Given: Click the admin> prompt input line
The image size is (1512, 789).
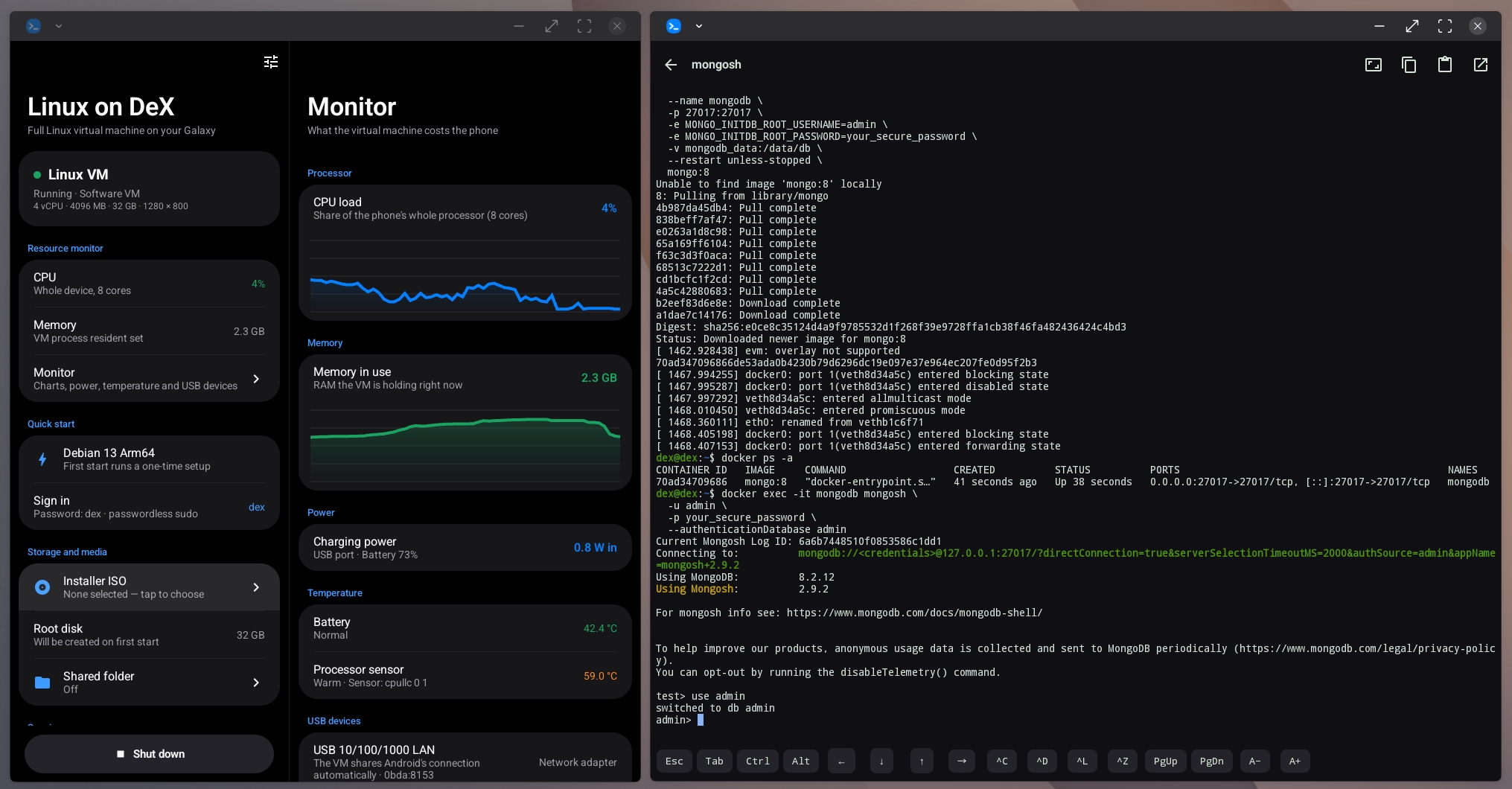Looking at the screenshot, I should point(1076,720).
